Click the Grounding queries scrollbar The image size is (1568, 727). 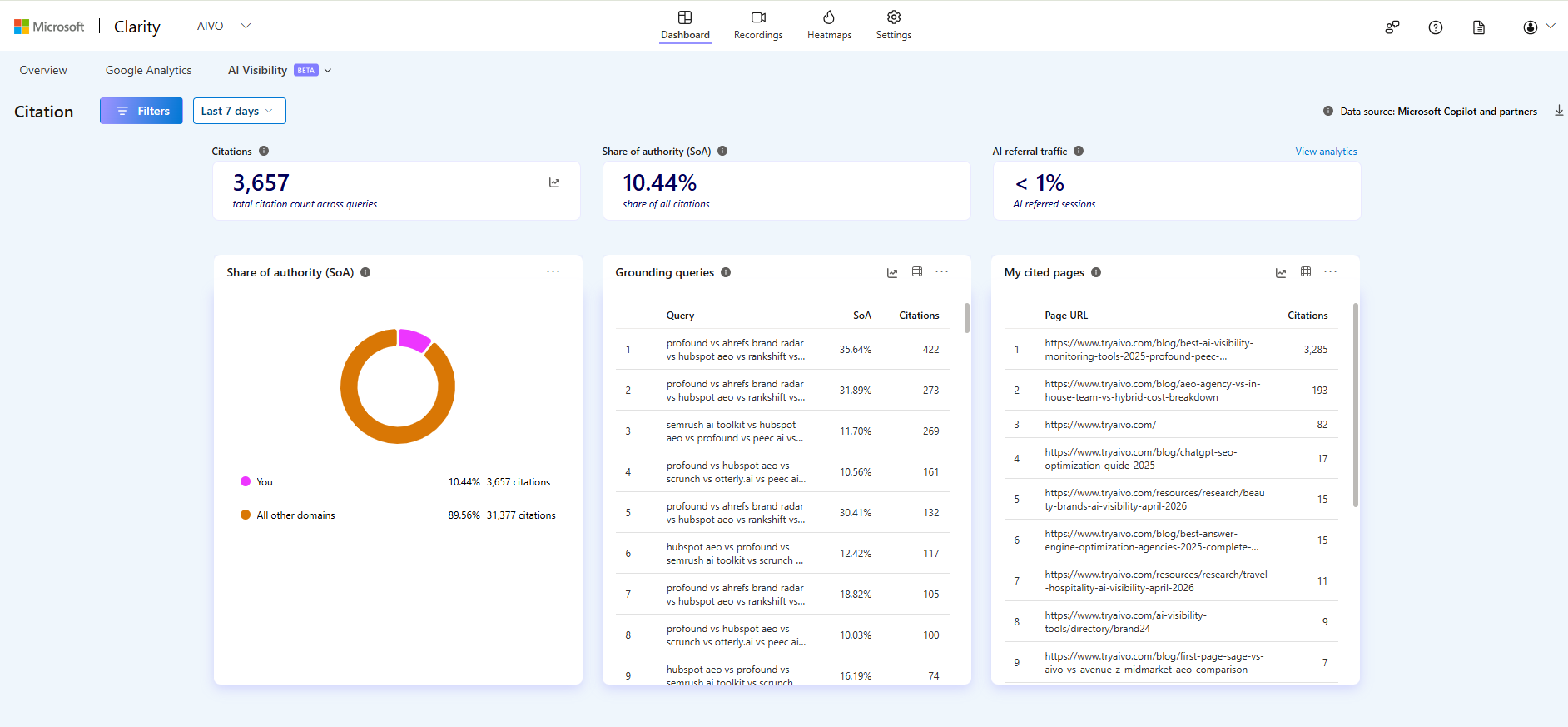(966, 318)
